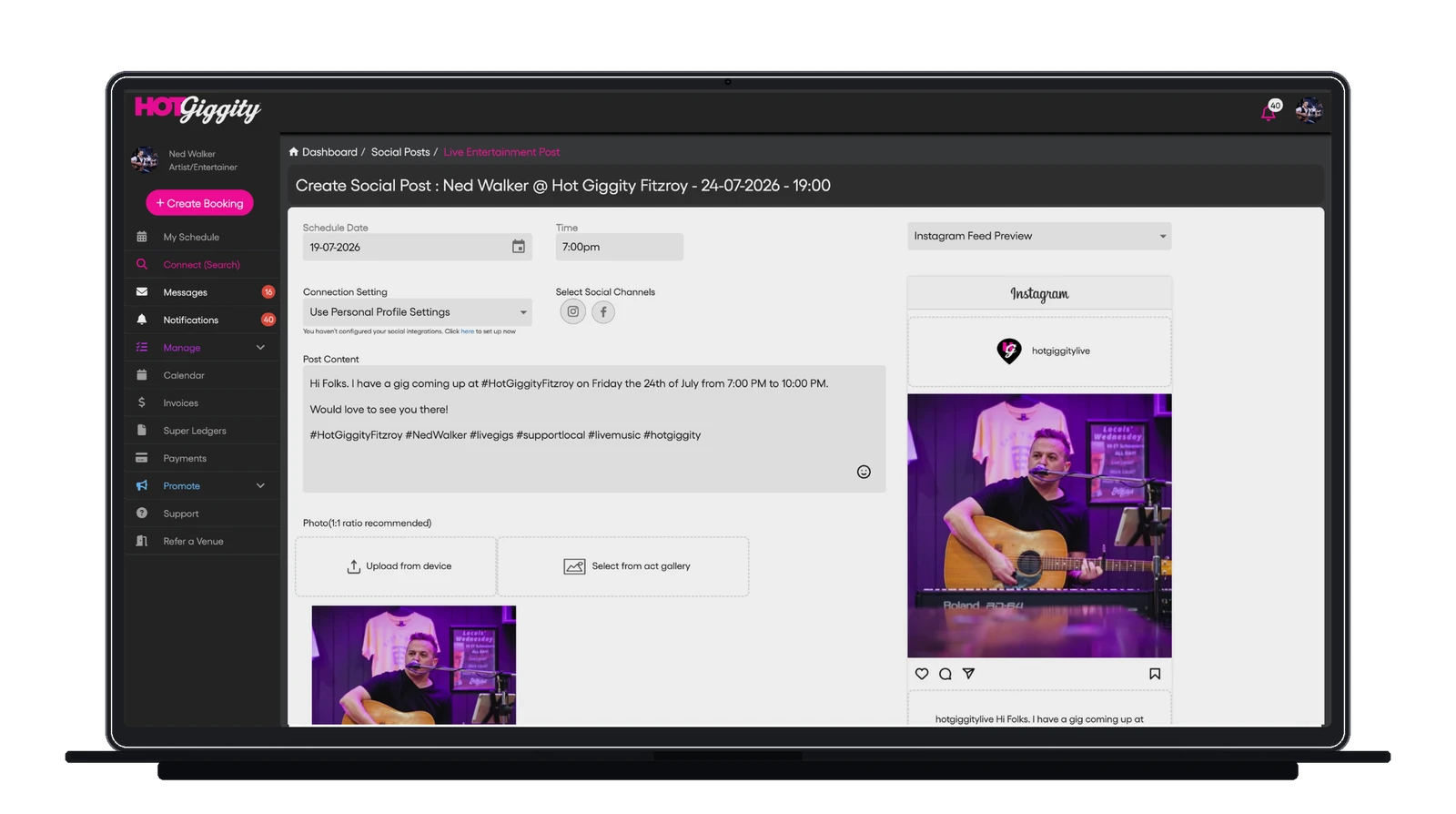Click the uploaded guitarist photo thumbnail
Viewport: 1456px width, 814px height.
click(x=414, y=665)
